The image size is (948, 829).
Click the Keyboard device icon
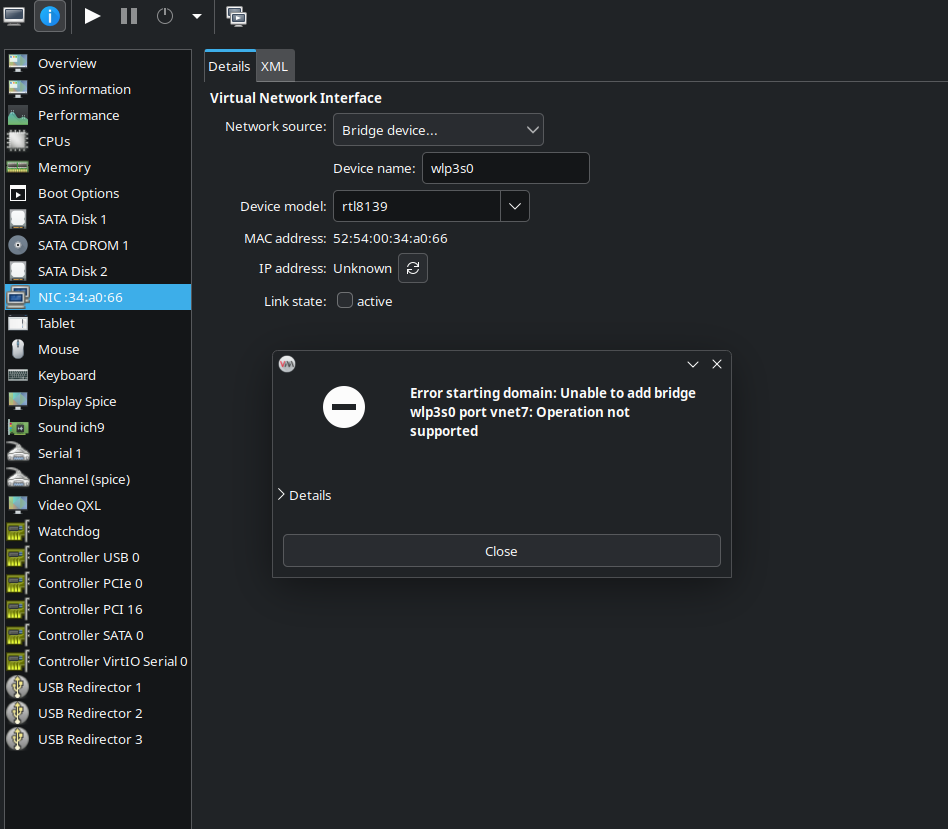point(18,375)
